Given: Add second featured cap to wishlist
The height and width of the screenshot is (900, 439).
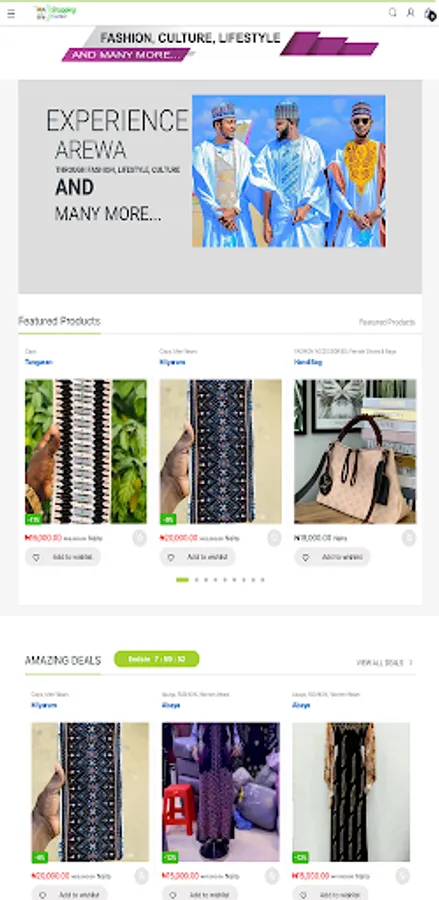Looking at the screenshot, I should pyautogui.click(x=197, y=557).
